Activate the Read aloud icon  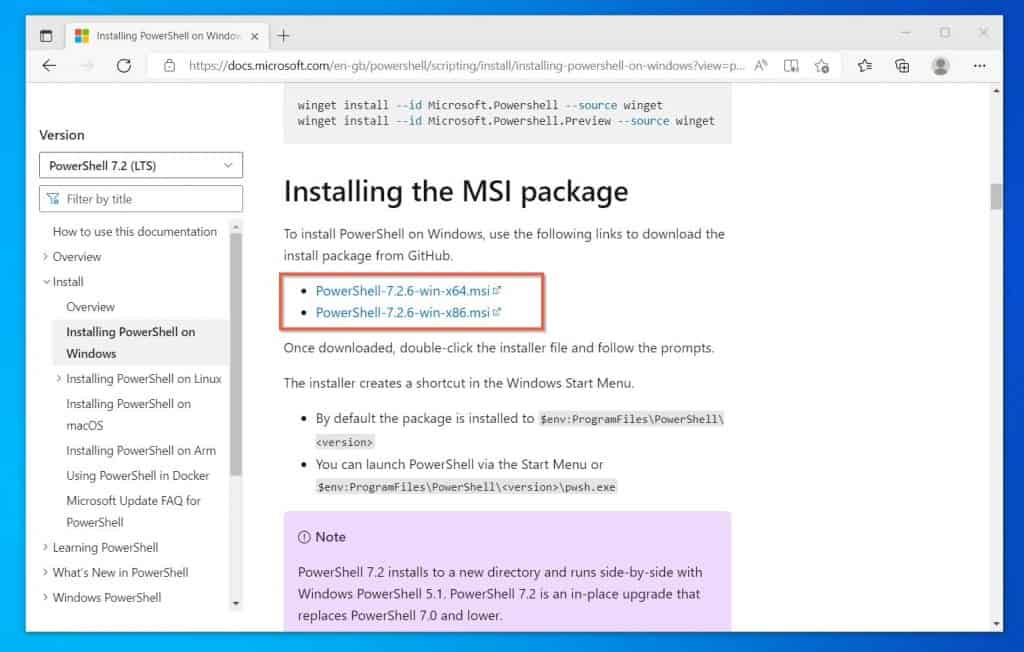(x=761, y=65)
